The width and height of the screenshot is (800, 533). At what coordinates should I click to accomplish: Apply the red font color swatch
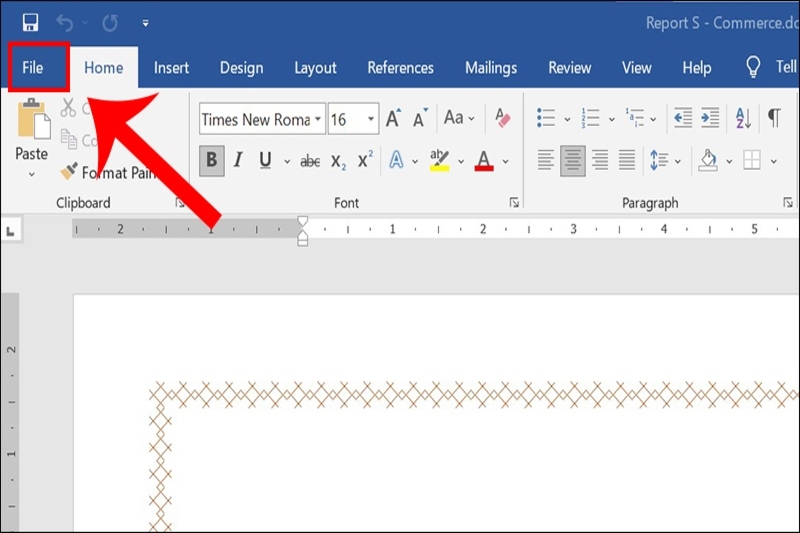[484, 160]
